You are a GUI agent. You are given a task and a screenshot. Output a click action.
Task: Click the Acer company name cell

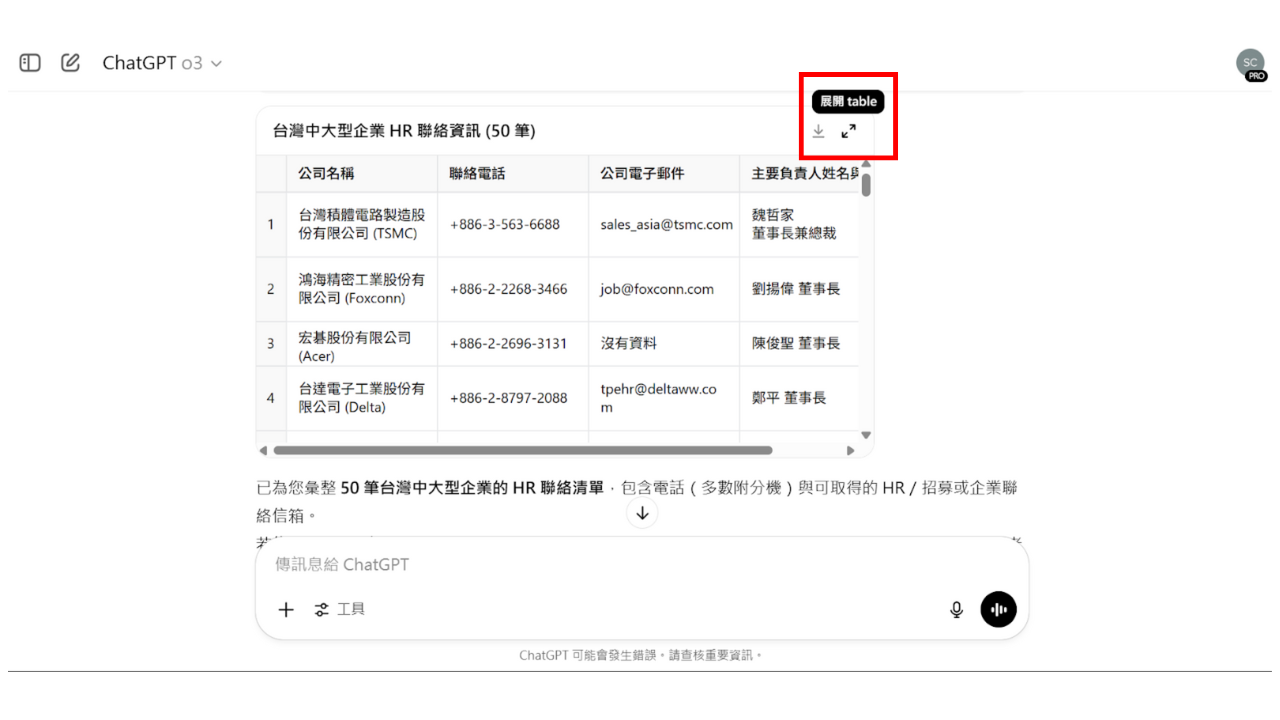pyautogui.click(x=362, y=344)
